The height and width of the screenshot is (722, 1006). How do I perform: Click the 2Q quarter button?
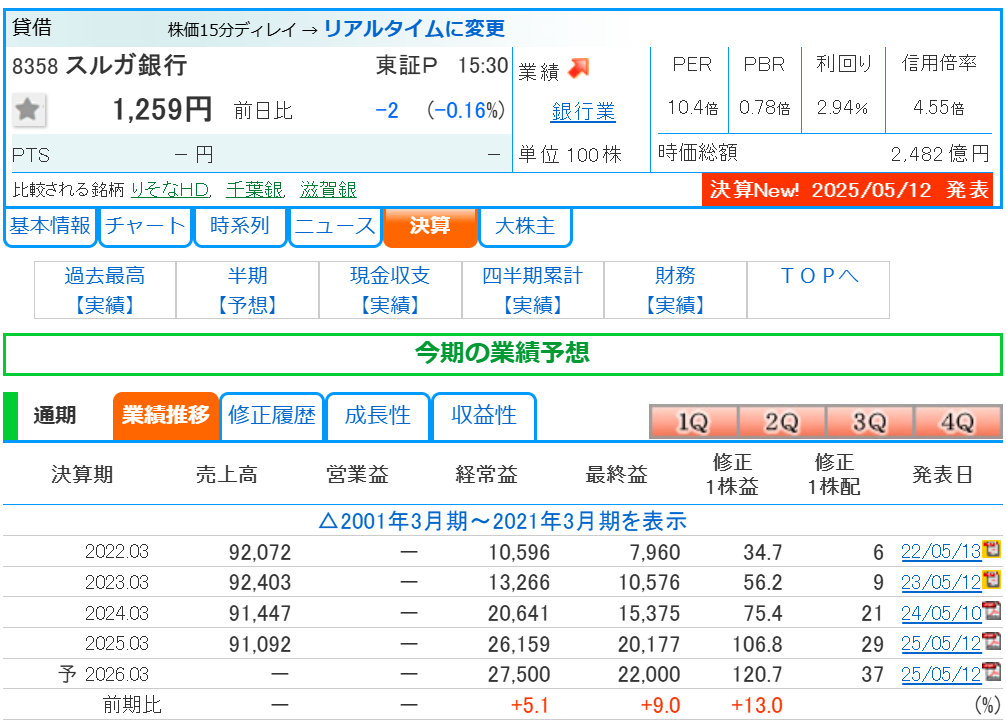pos(781,422)
